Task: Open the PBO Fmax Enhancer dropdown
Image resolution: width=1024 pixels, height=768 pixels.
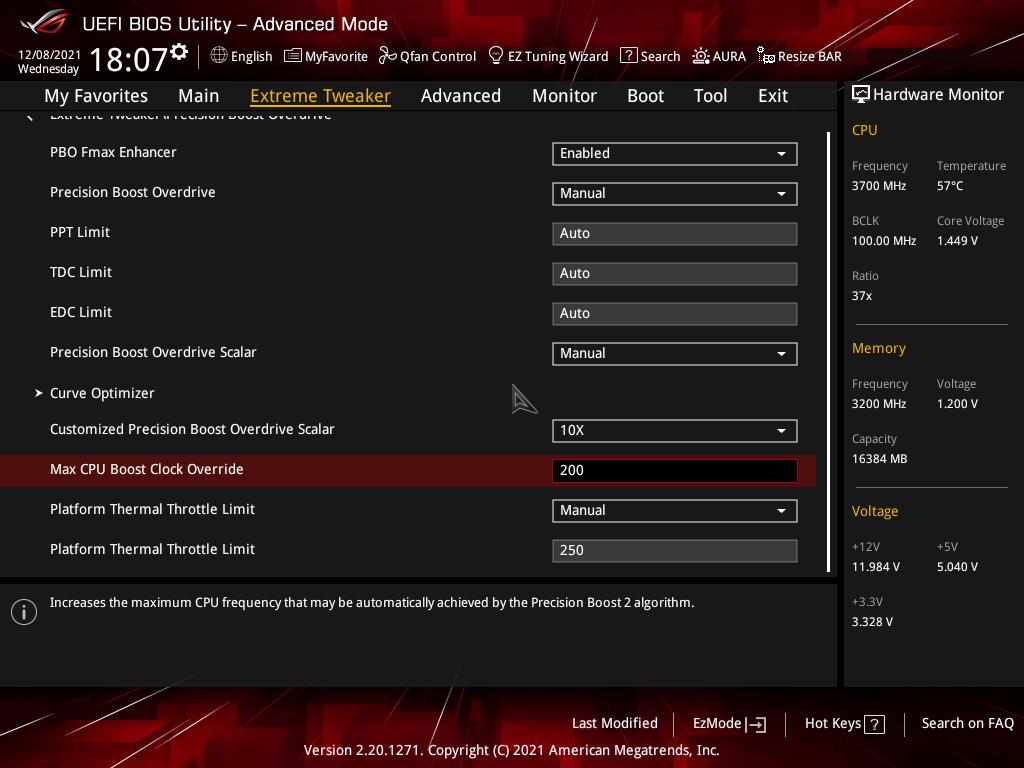Action: click(x=674, y=154)
